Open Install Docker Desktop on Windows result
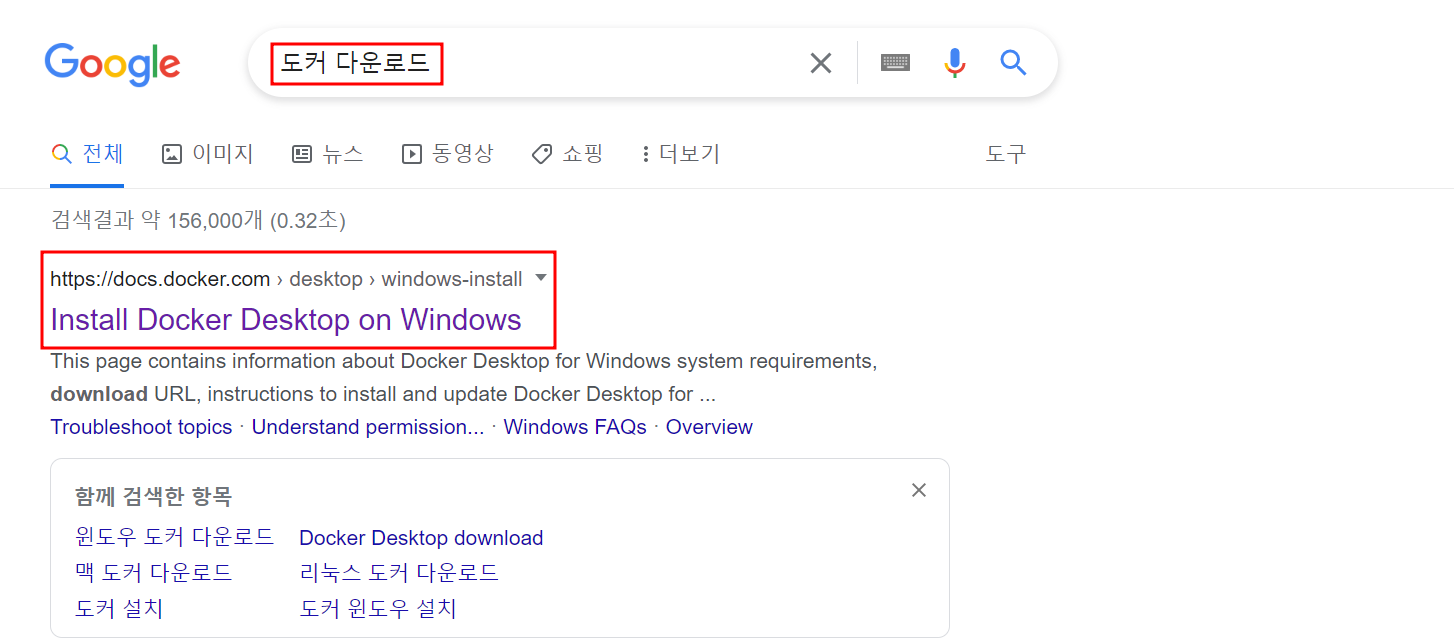 pyautogui.click(x=286, y=320)
